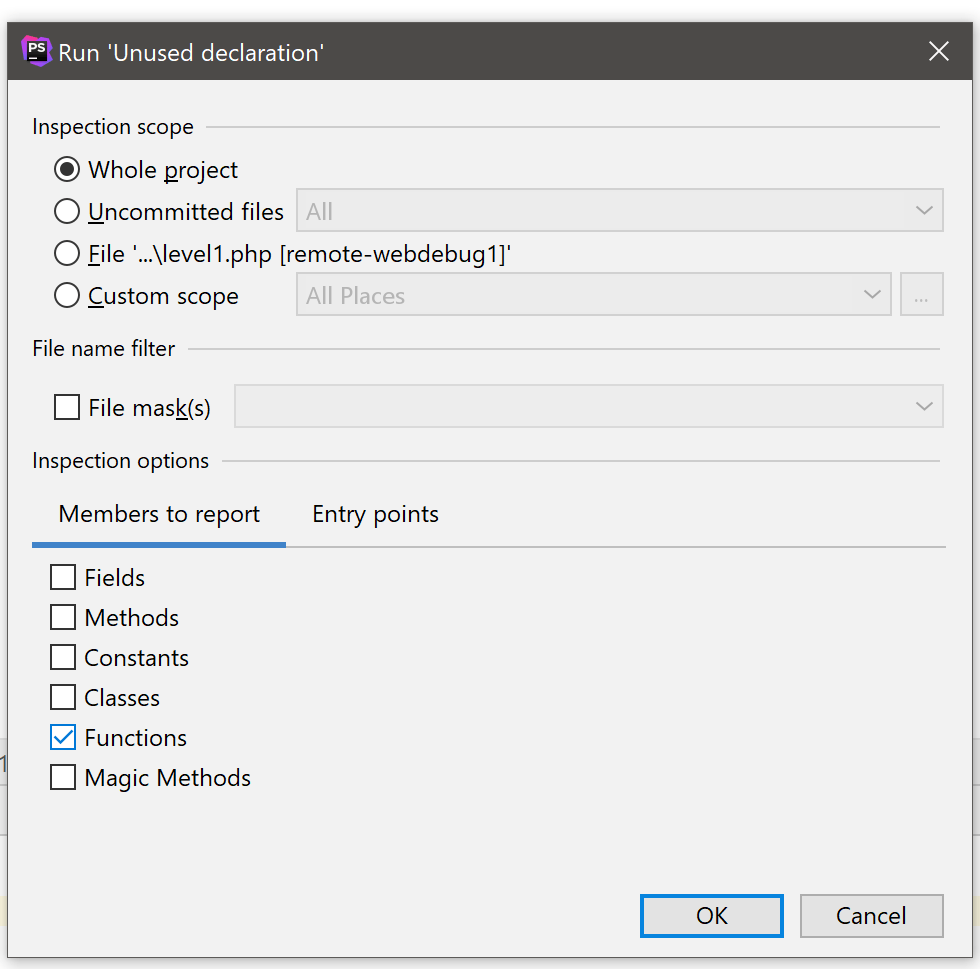Image resolution: width=980 pixels, height=969 pixels.
Task: Pick the Custom scope radio option
Action: coord(67,296)
